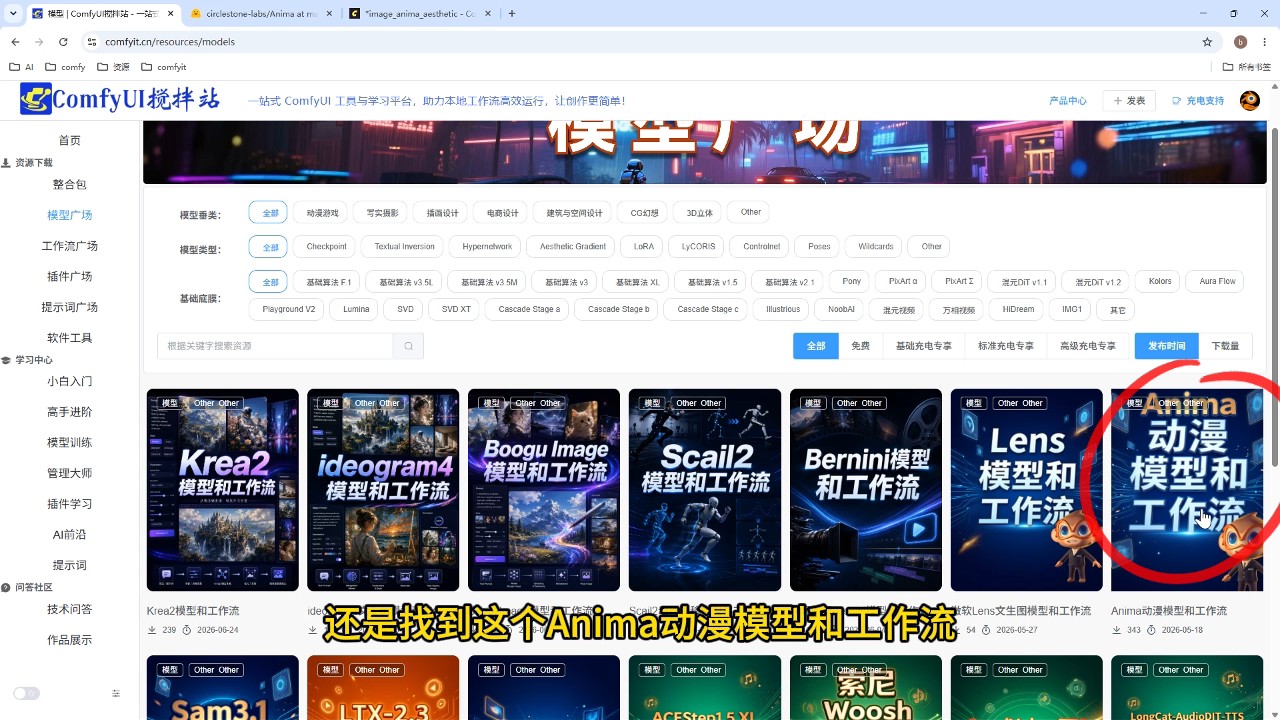Choose the 基础算法 F.1 base model filter
Image resolution: width=1280 pixels, height=720 pixels.
coord(328,282)
